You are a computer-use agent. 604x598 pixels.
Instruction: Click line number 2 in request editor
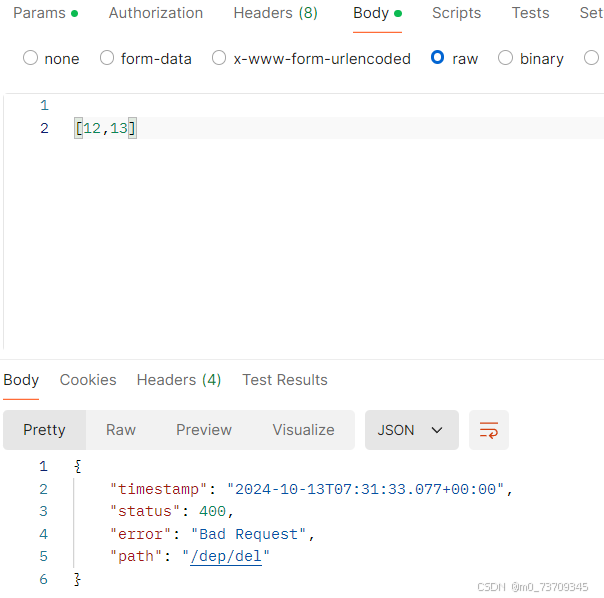[44, 128]
